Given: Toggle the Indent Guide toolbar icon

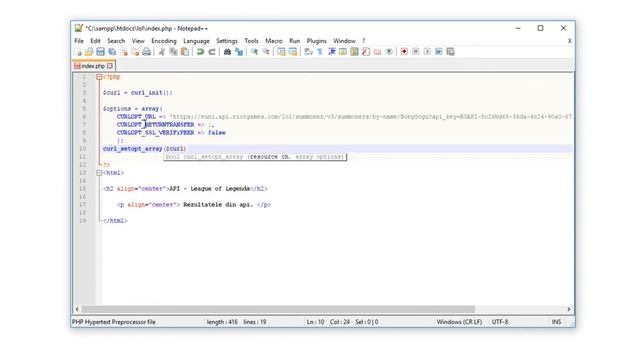Looking at the screenshot, I should pos(332,52).
